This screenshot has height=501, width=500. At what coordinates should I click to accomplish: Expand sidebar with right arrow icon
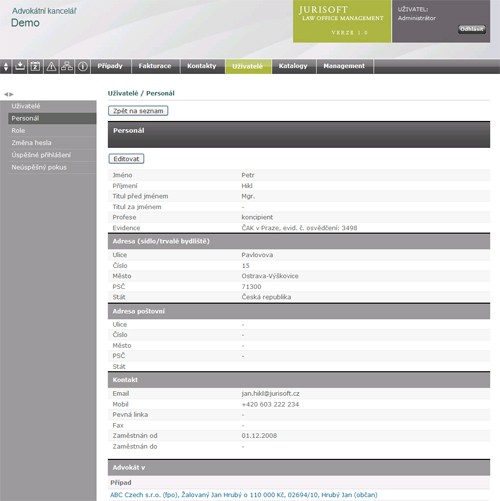(x=12, y=94)
